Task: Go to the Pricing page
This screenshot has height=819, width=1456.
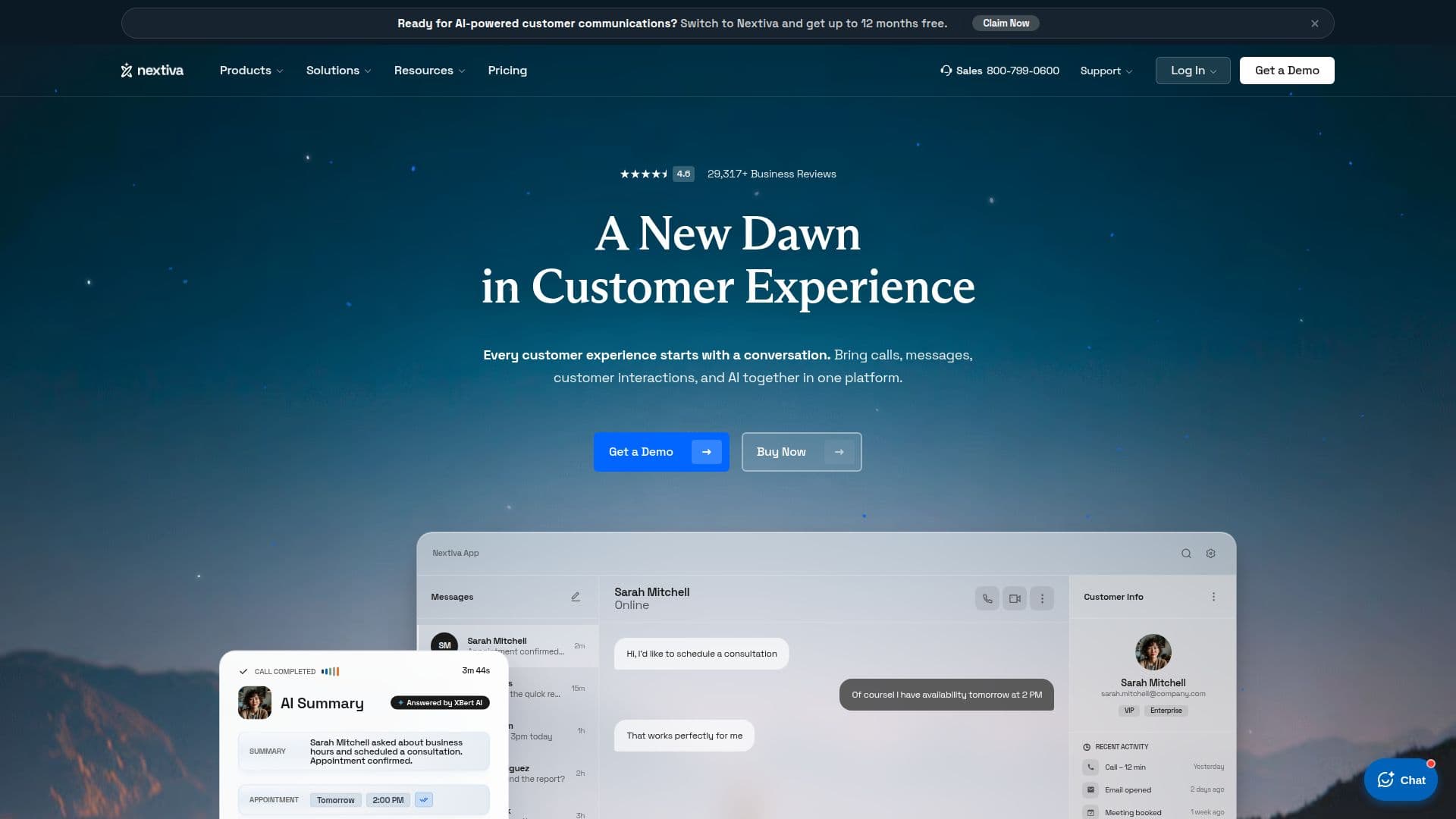Action: click(507, 71)
